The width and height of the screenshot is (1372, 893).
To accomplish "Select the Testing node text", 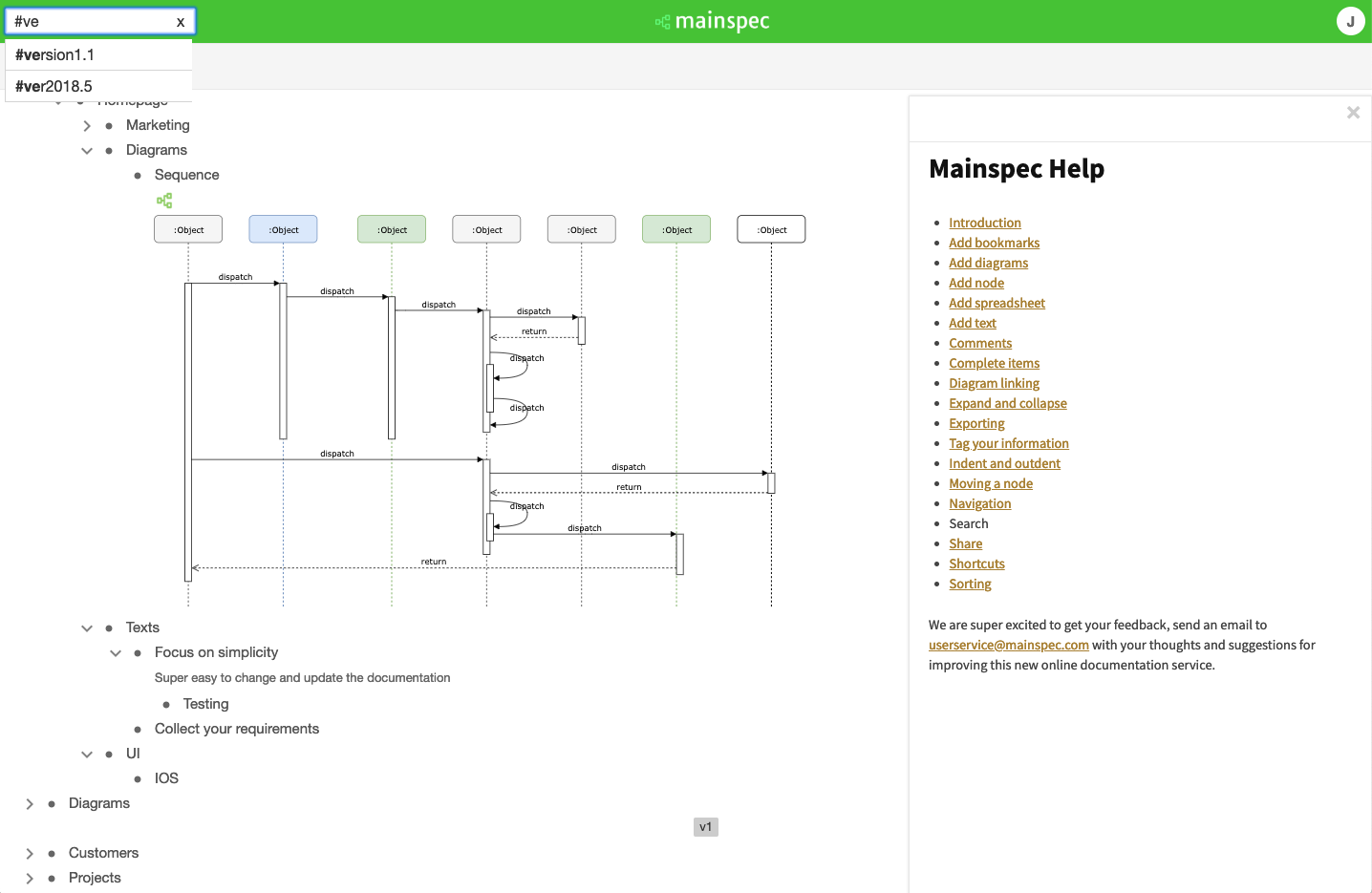I will tap(206, 704).
